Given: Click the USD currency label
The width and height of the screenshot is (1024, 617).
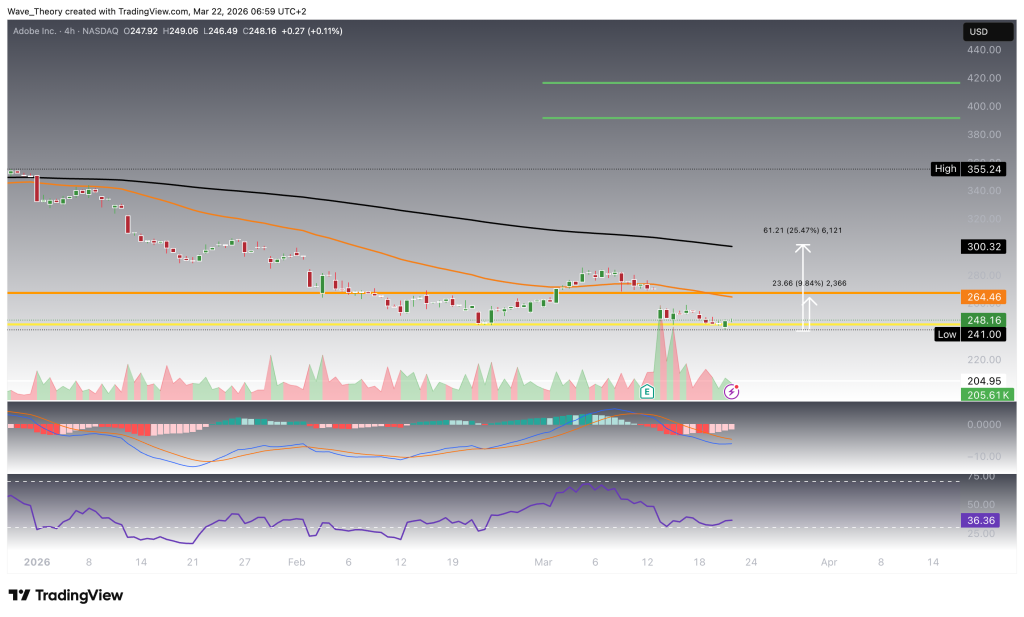Looking at the screenshot, I should tap(977, 32).
